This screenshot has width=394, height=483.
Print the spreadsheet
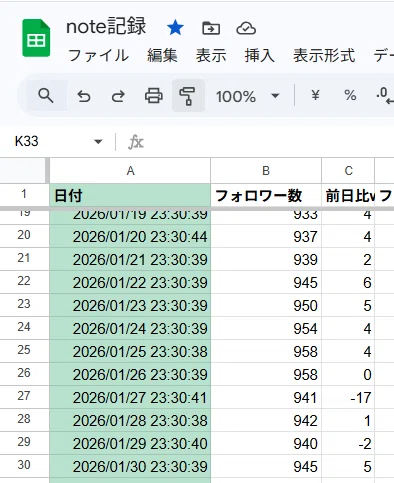(154, 96)
